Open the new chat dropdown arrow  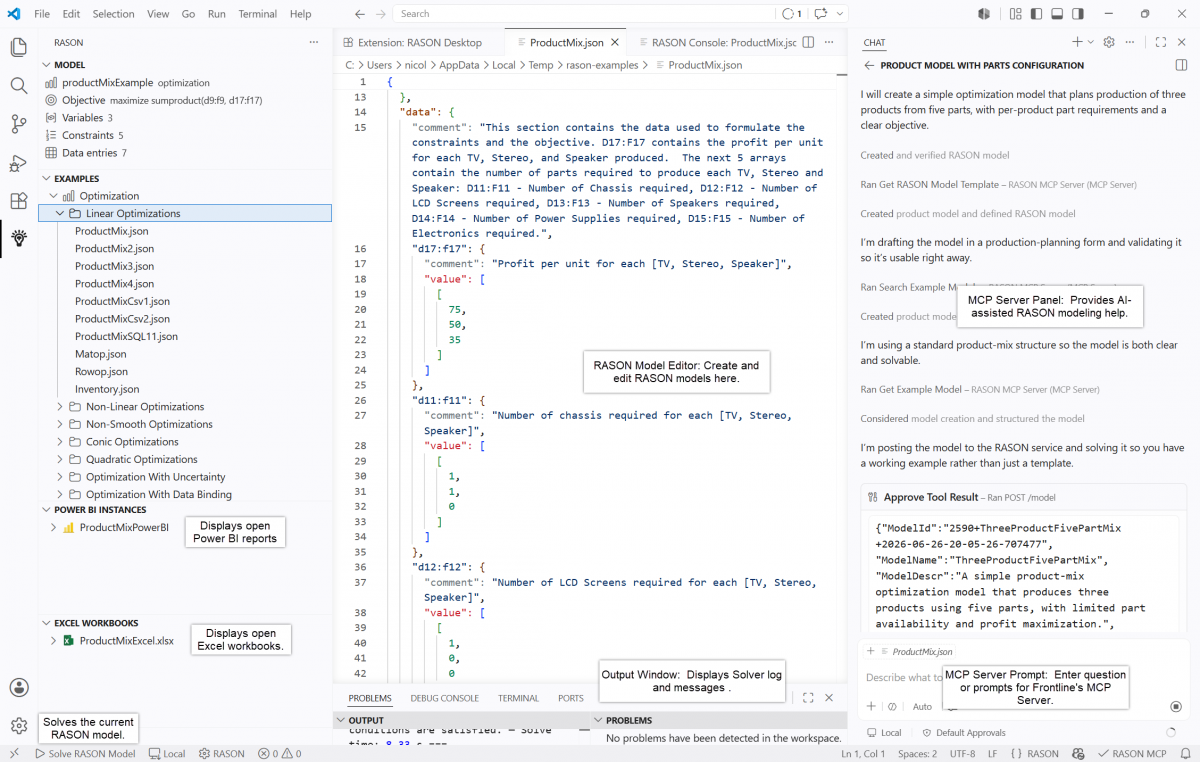point(1089,42)
